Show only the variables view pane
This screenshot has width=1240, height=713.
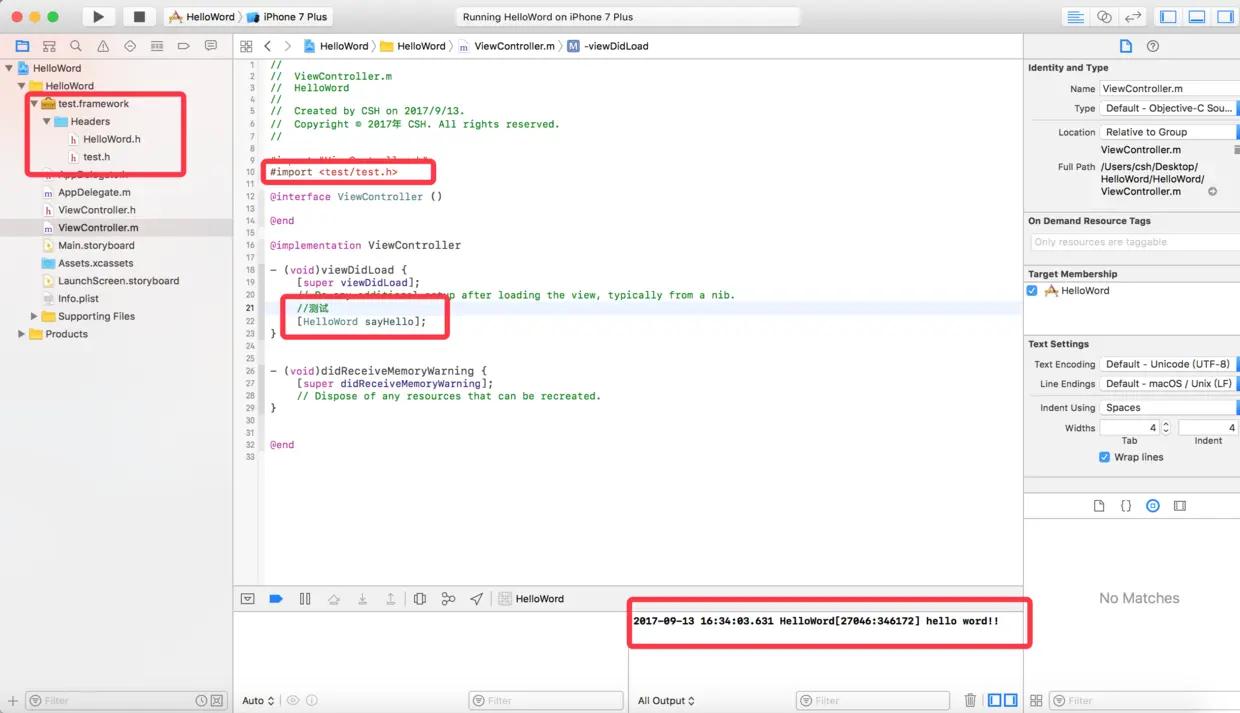tap(994, 701)
